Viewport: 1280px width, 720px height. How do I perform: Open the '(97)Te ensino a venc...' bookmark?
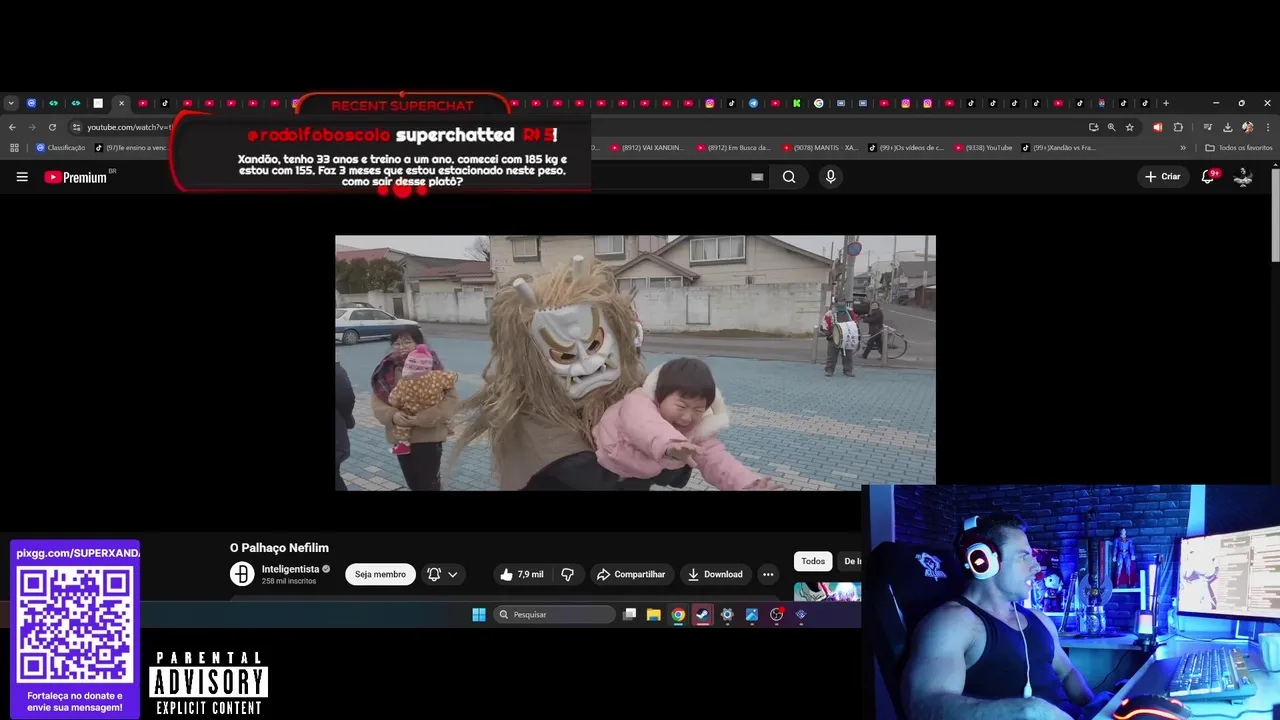coord(130,148)
